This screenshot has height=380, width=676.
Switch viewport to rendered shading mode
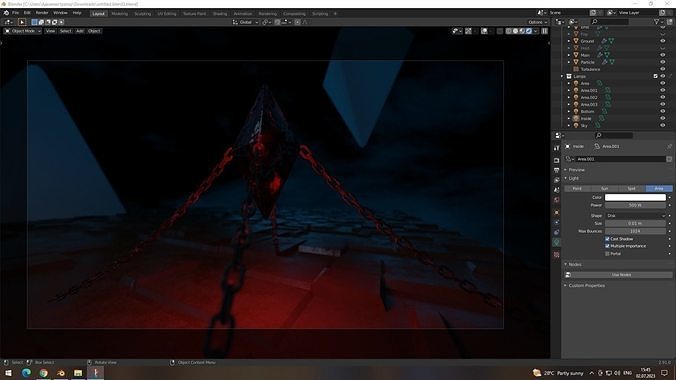(x=529, y=31)
